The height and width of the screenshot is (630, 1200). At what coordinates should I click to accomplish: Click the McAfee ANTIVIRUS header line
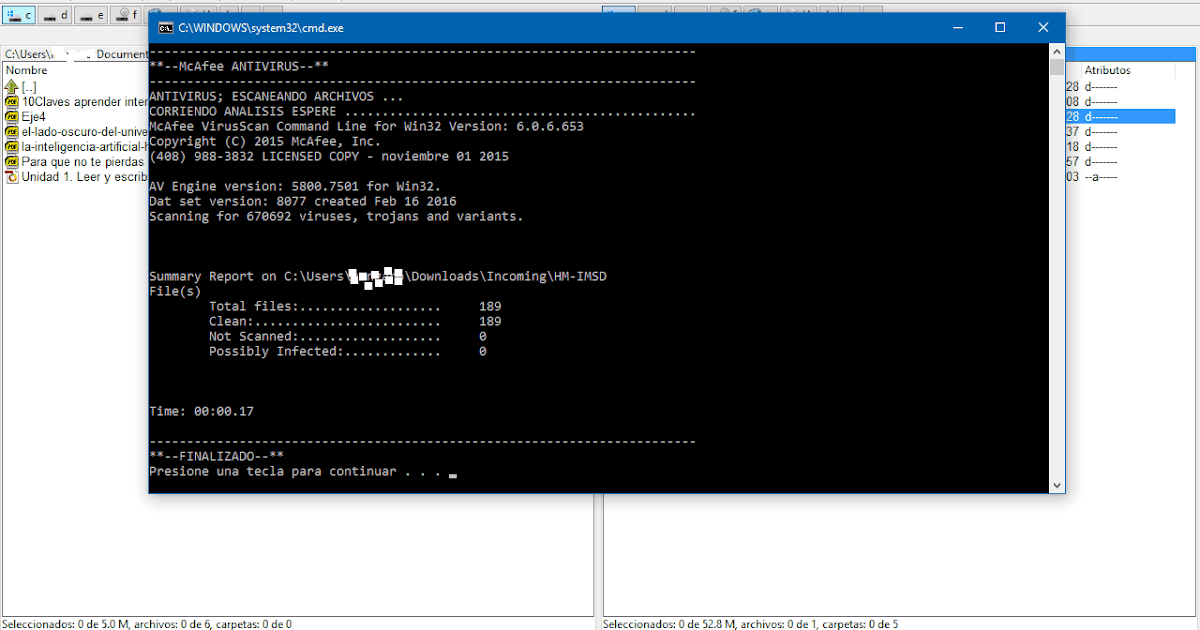click(239, 67)
